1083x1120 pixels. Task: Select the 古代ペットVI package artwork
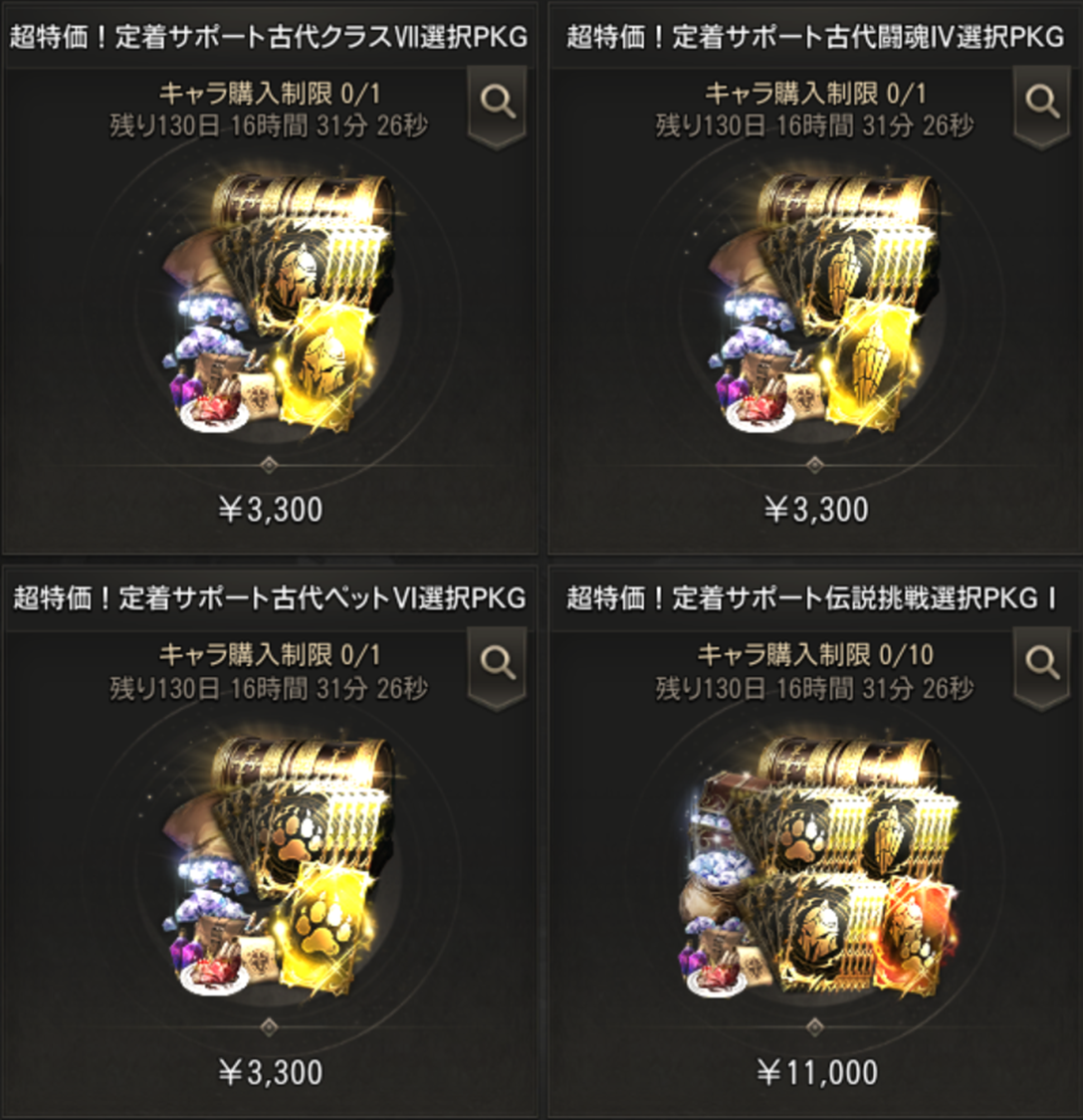point(279,866)
